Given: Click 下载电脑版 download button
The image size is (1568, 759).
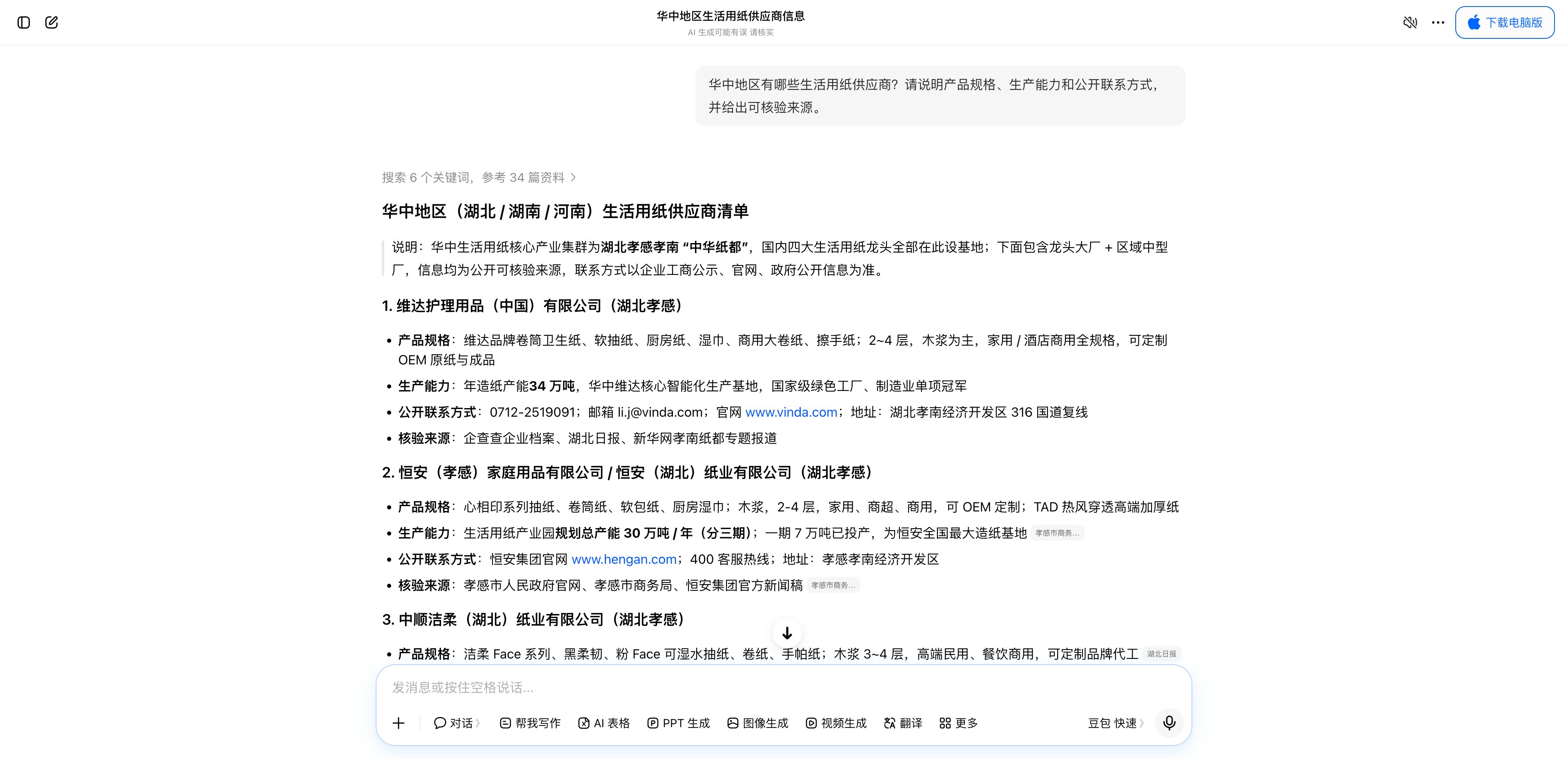Looking at the screenshot, I should 1505,22.
